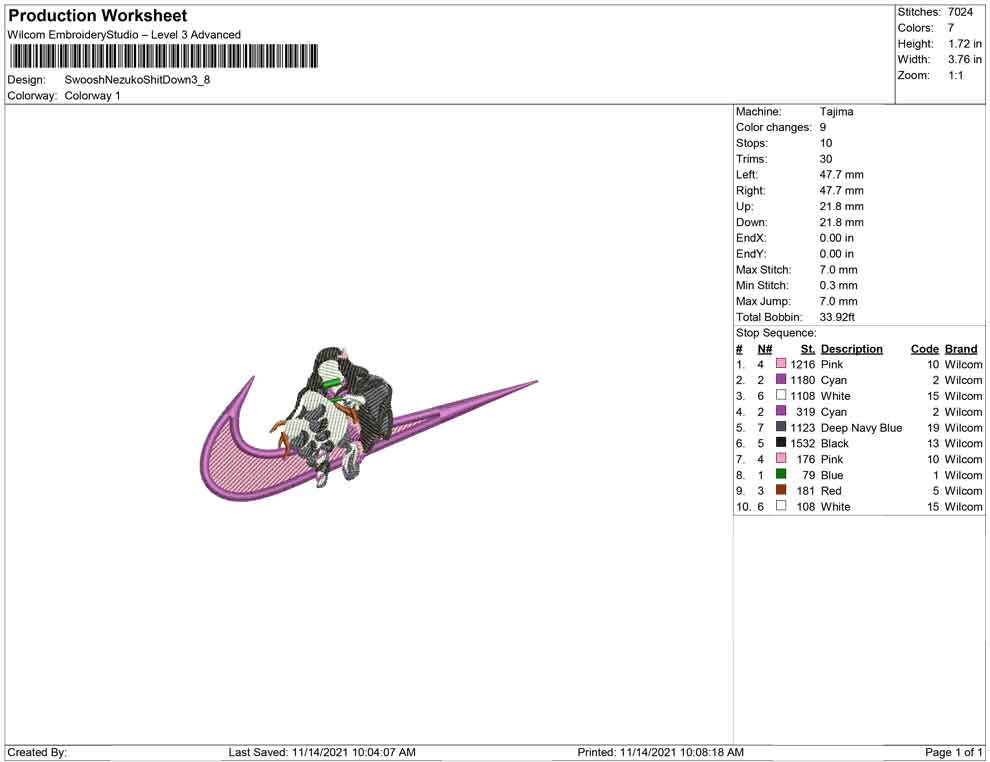Click design name SwooshNezukoShitDown3_8
Image resolution: width=990 pixels, height=762 pixels.
[137, 80]
